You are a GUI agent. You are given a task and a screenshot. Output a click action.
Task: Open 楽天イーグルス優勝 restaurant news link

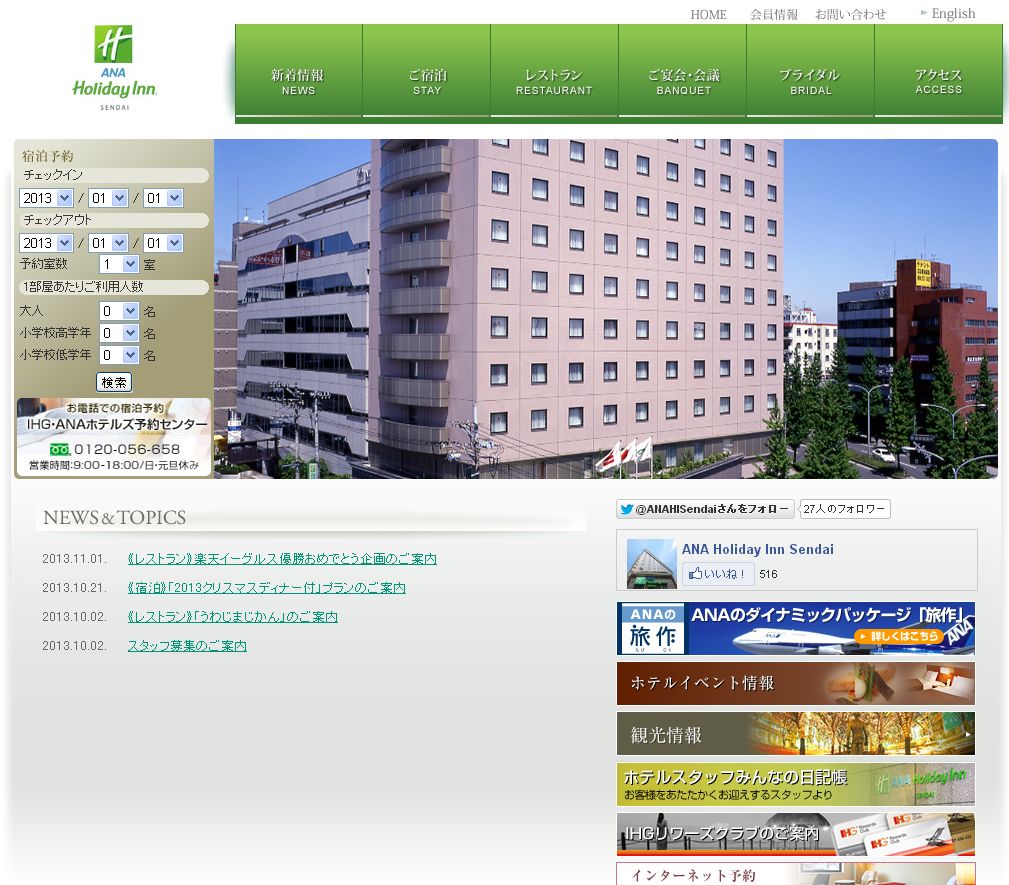[282, 559]
